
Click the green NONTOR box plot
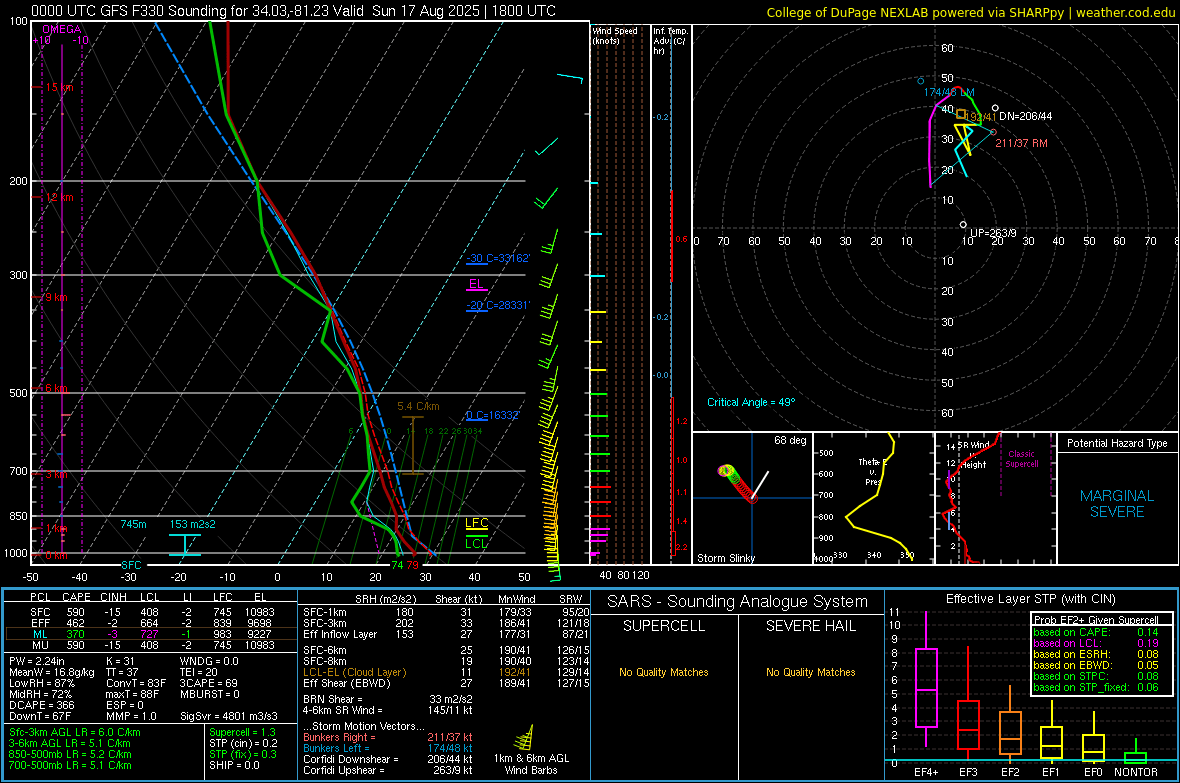click(1136, 753)
